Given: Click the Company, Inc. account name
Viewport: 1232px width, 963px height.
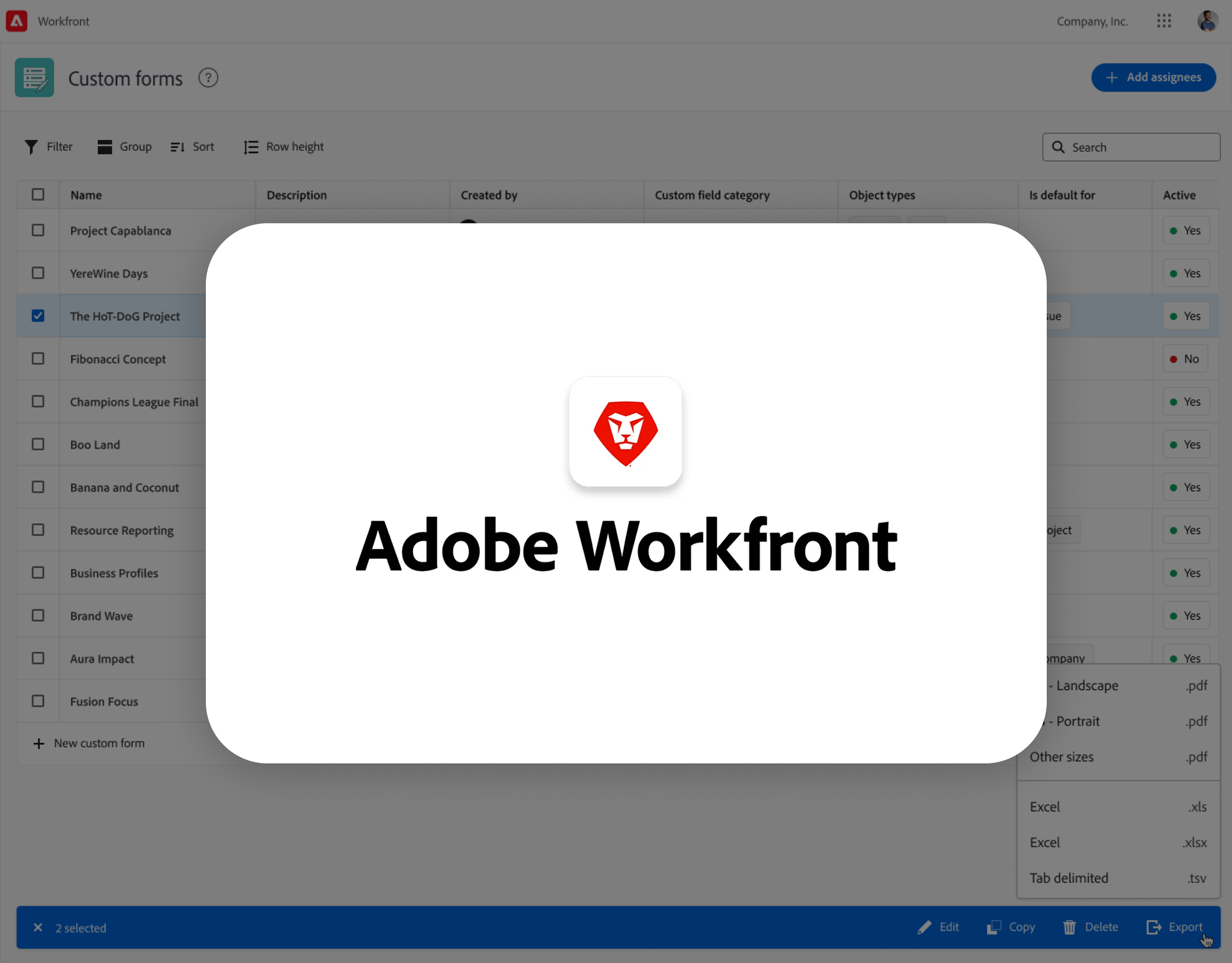Looking at the screenshot, I should (x=1092, y=22).
